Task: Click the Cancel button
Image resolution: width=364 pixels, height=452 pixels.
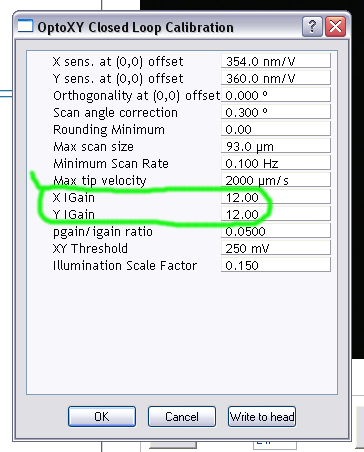Action: [182, 416]
